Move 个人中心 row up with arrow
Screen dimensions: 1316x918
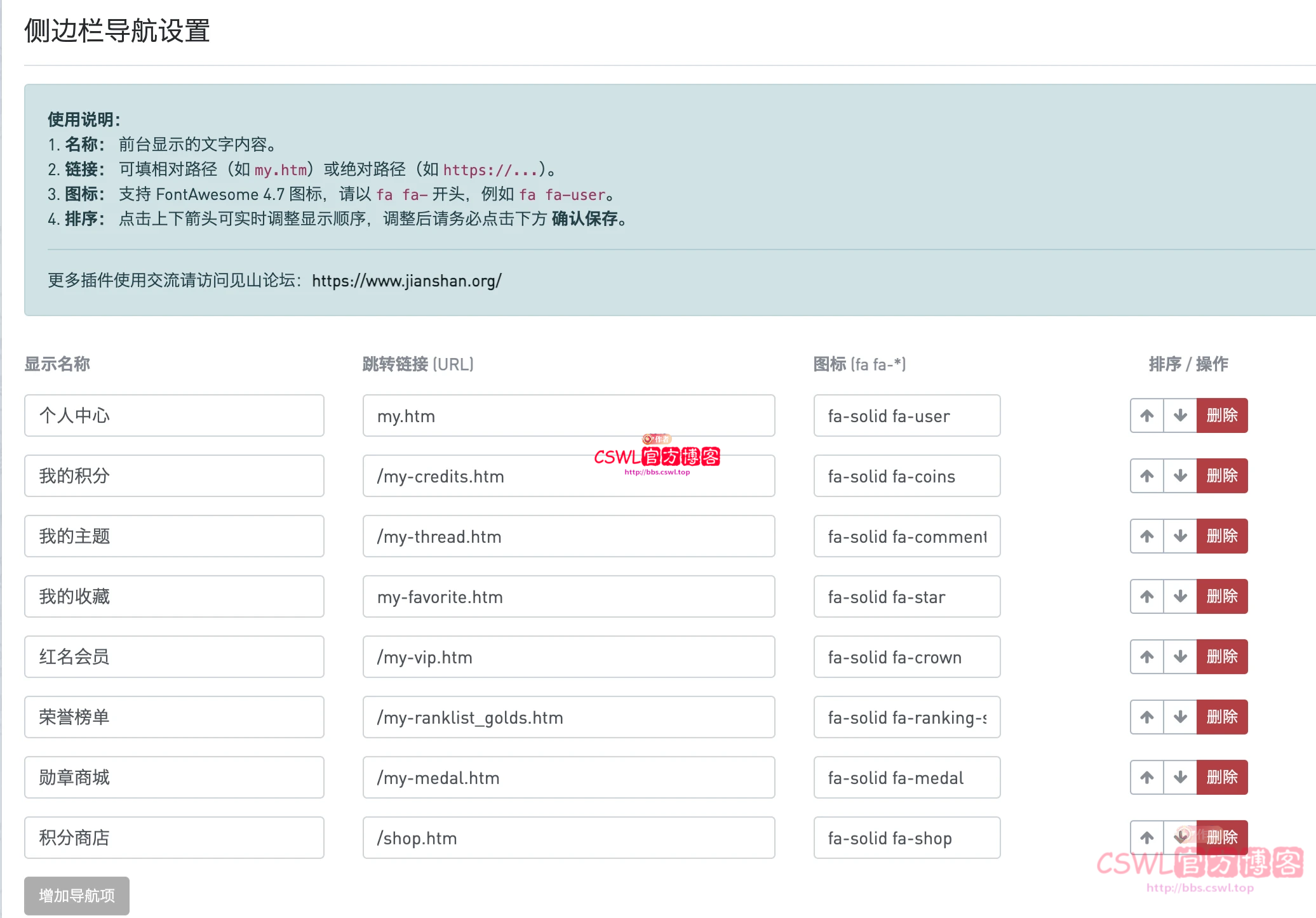(1146, 416)
